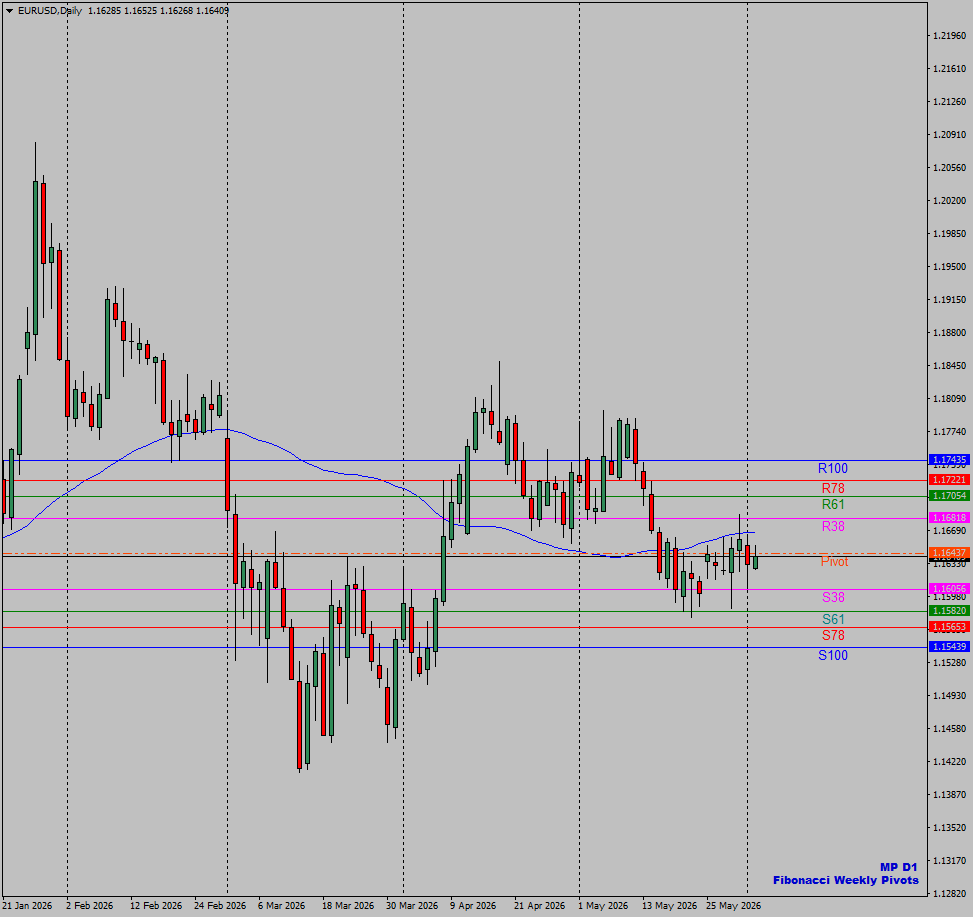Click the 1.20200 price scale value

tap(949, 200)
